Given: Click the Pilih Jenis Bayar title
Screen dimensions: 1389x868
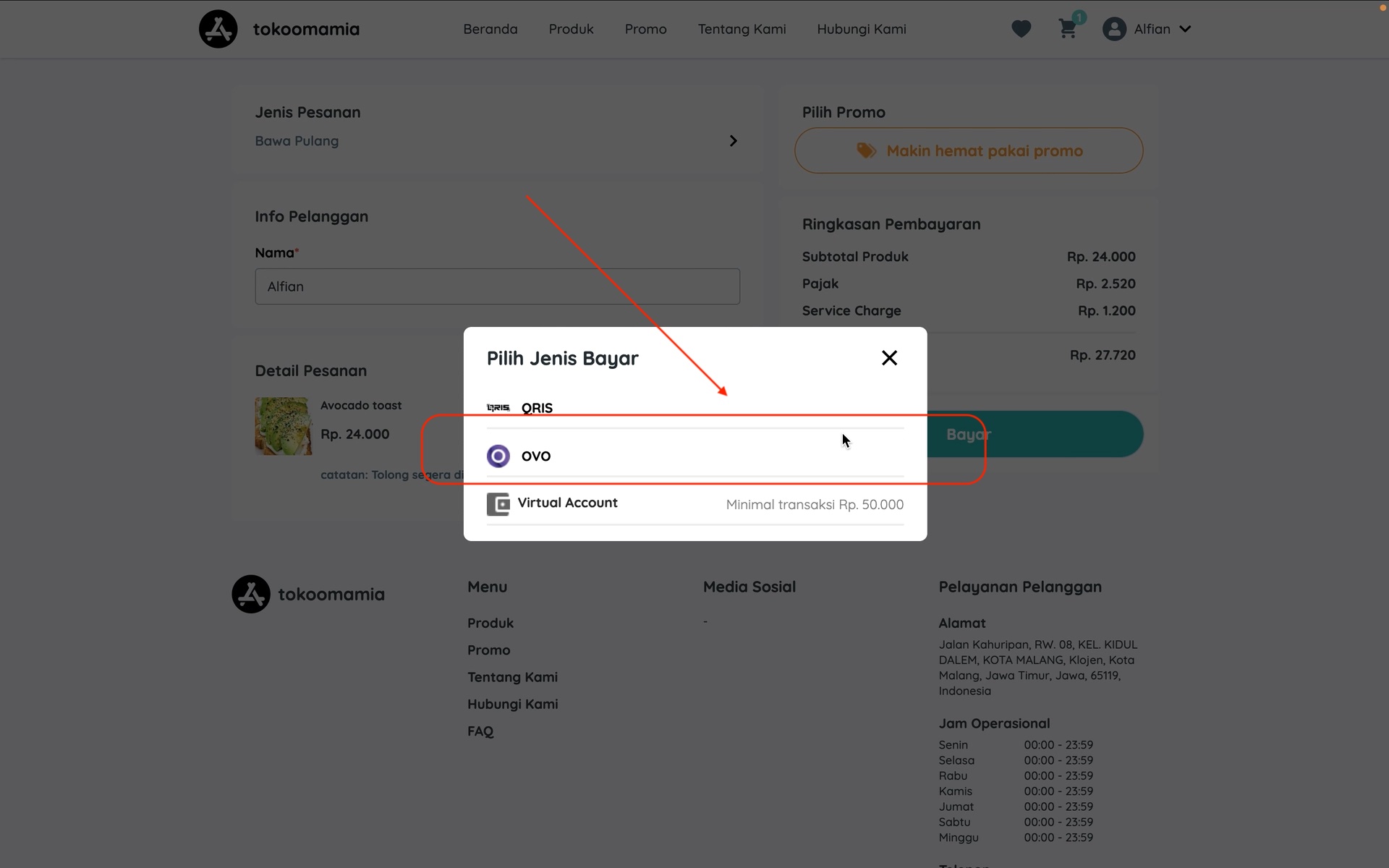Looking at the screenshot, I should [563, 358].
